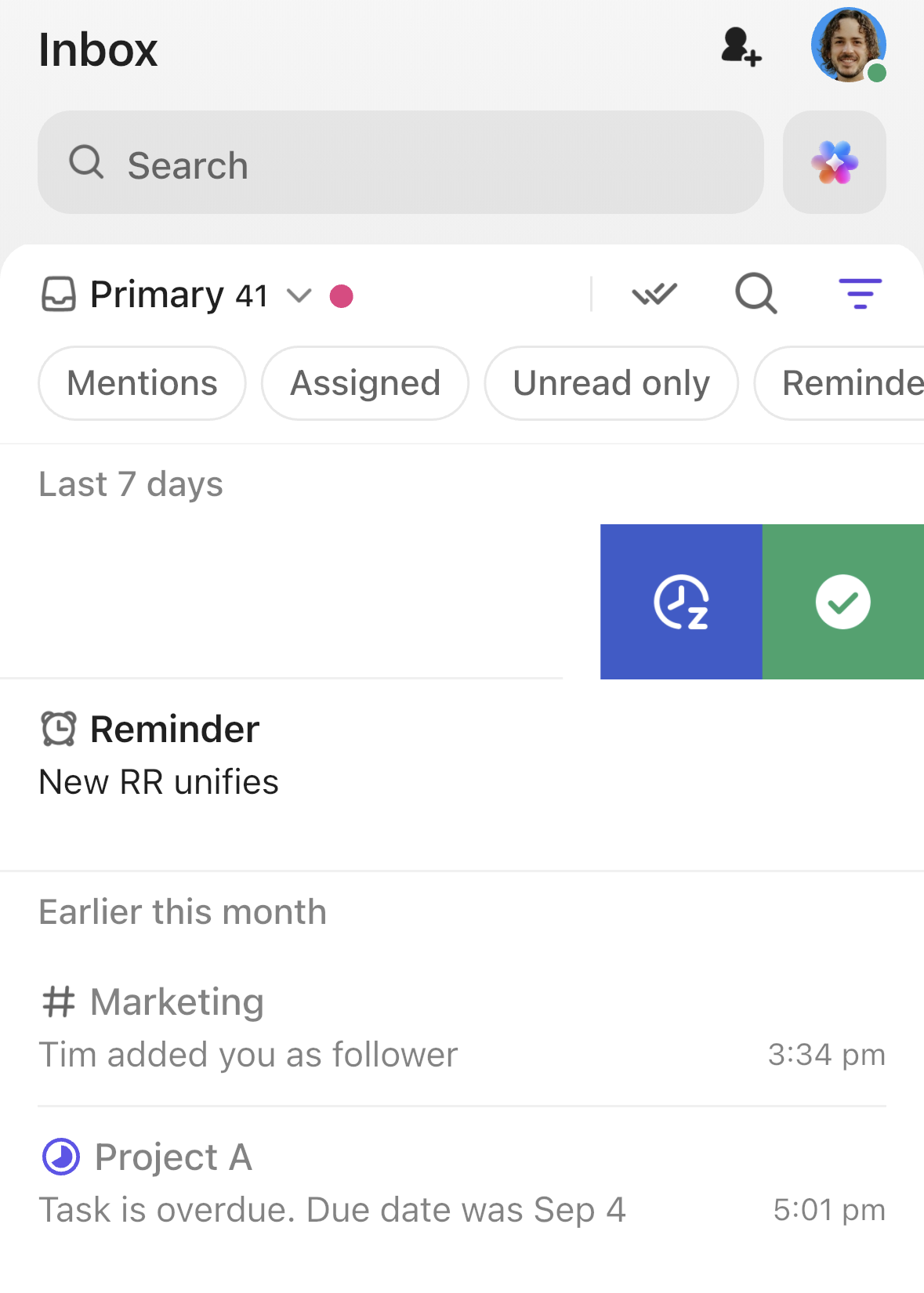Toggle the Unread only filter

(x=611, y=383)
